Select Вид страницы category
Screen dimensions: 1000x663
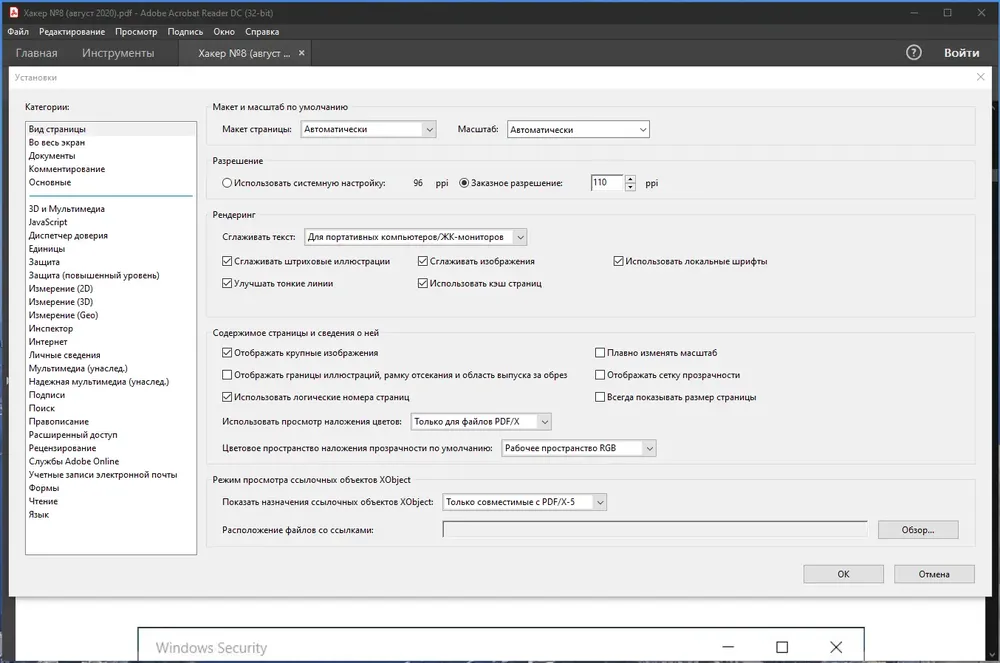coord(111,129)
